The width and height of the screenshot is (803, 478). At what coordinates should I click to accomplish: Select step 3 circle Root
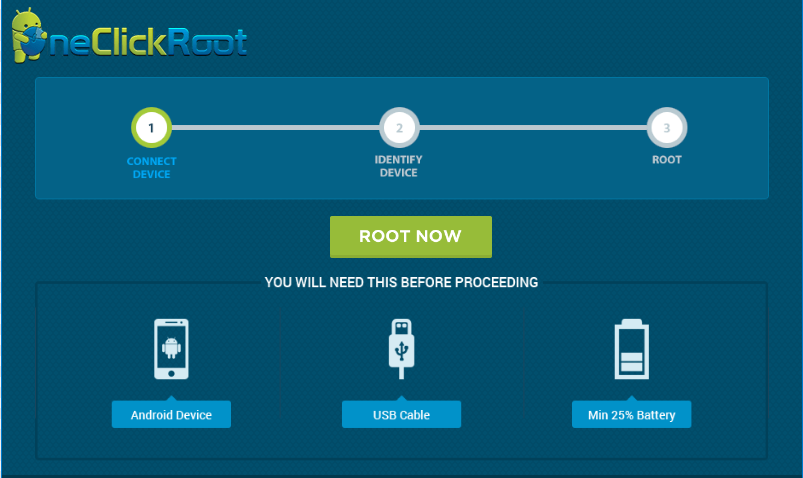point(667,128)
